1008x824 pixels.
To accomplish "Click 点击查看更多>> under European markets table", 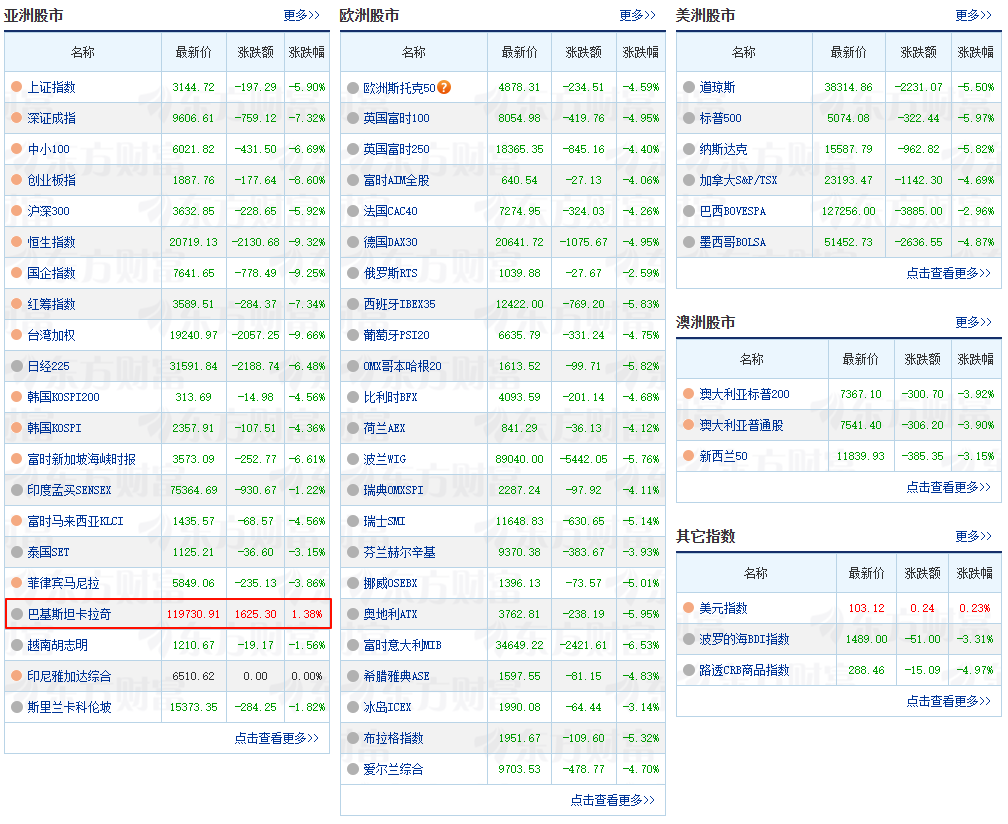I will [x=613, y=800].
